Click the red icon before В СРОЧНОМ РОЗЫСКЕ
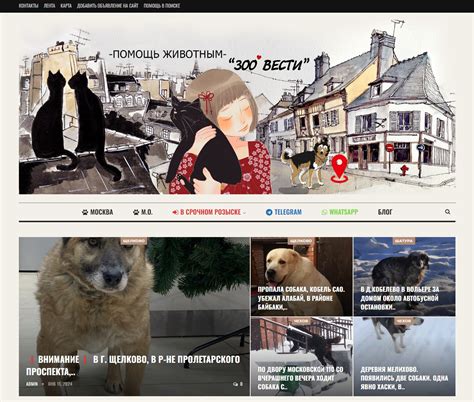The width and height of the screenshot is (474, 402). tap(175, 212)
